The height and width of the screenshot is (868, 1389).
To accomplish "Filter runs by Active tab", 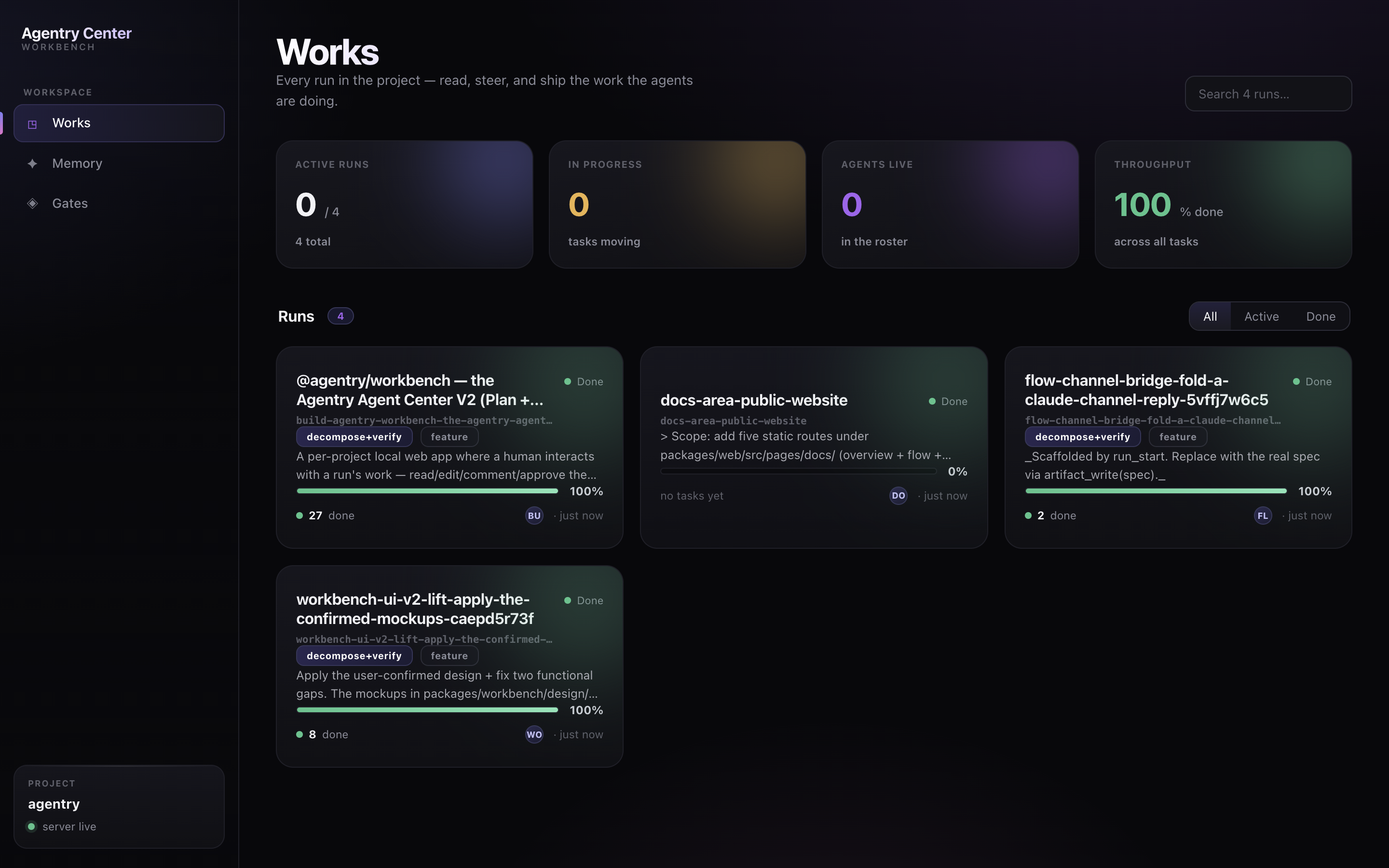I will [1262, 316].
